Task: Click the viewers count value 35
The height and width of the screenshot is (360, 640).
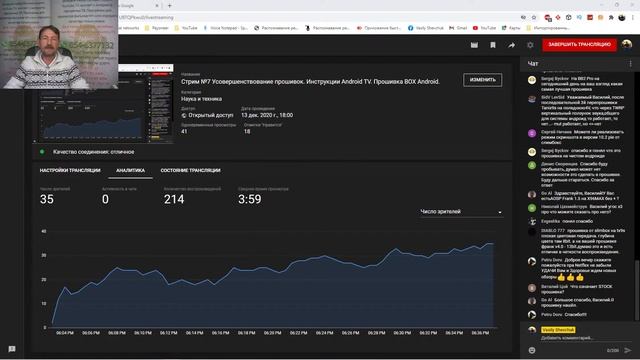Action: pos(47,199)
